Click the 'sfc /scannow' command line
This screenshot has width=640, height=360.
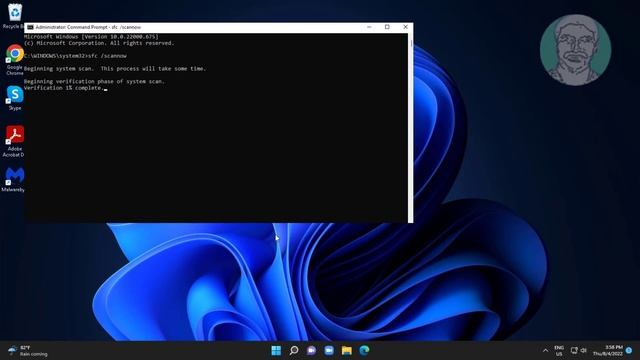75,56
